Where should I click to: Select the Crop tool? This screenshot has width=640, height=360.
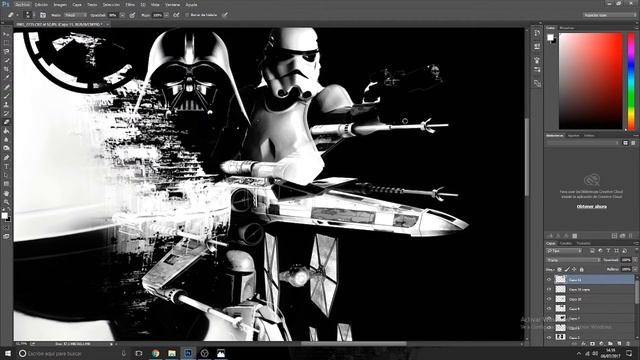point(6,69)
